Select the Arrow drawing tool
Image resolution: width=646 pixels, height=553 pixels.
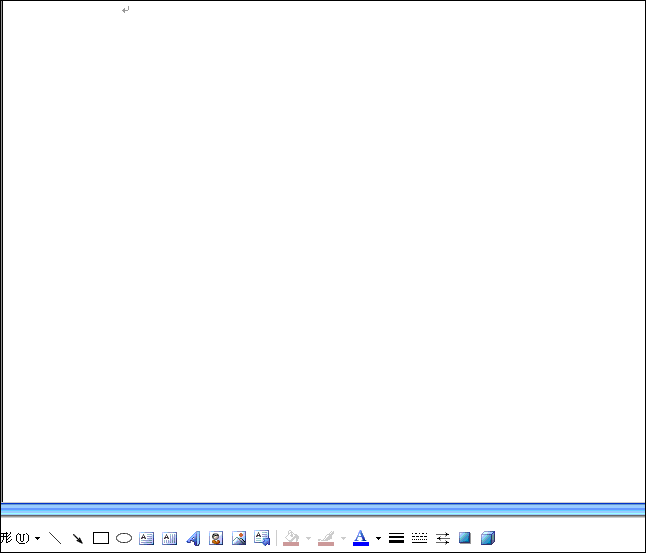point(78,538)
